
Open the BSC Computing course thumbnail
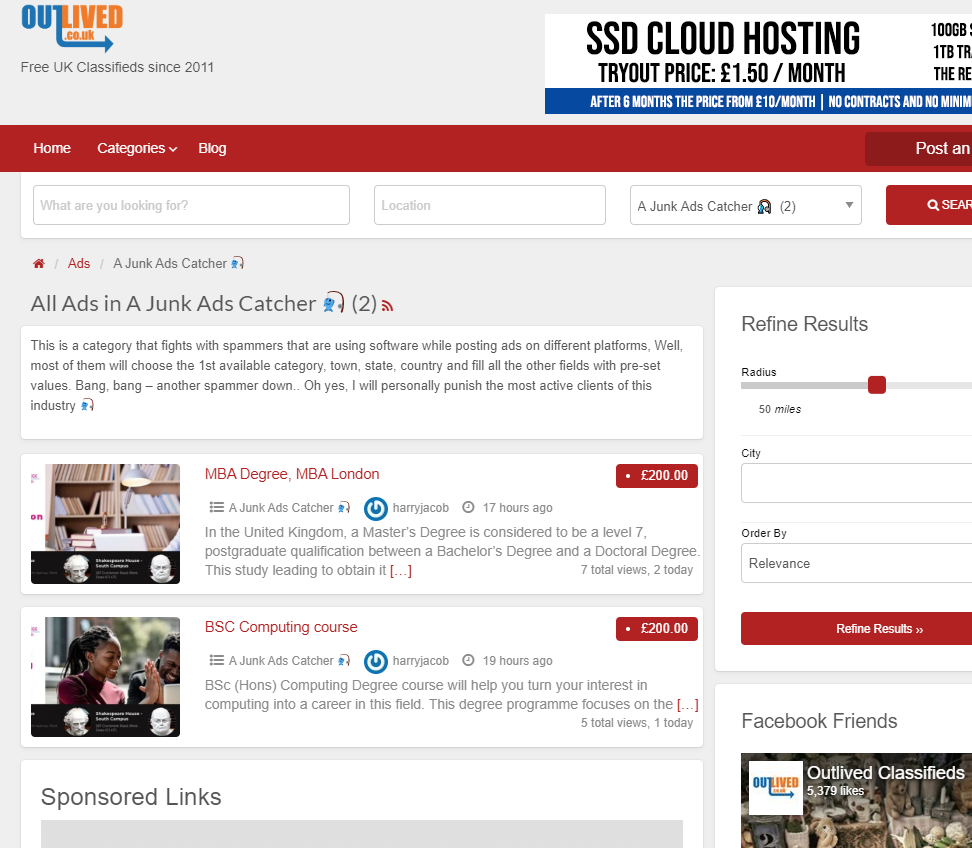pyautogui.click(x=106, y=677)
